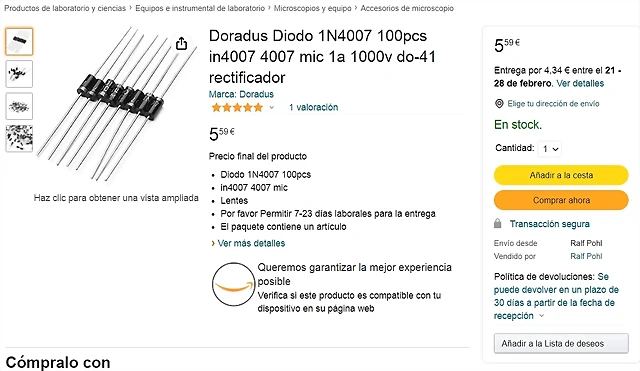Open the Cantidad quantity dropdown

click(550, 149)
